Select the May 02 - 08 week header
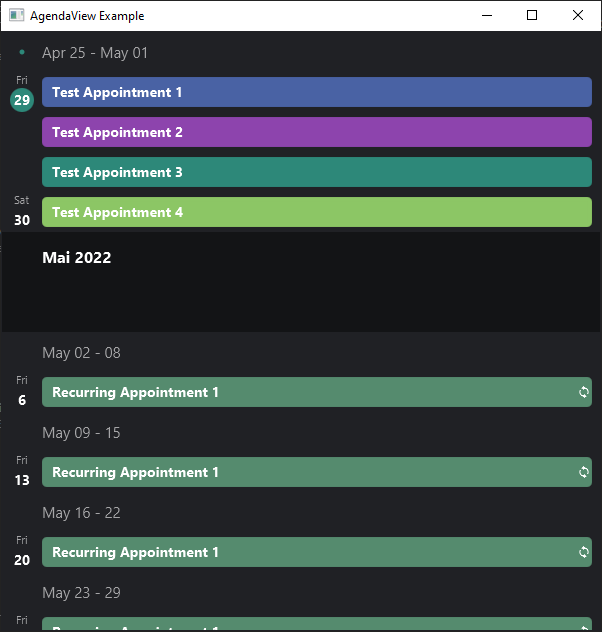Viewport: 602px width, 632px height. tap(81, 353)
